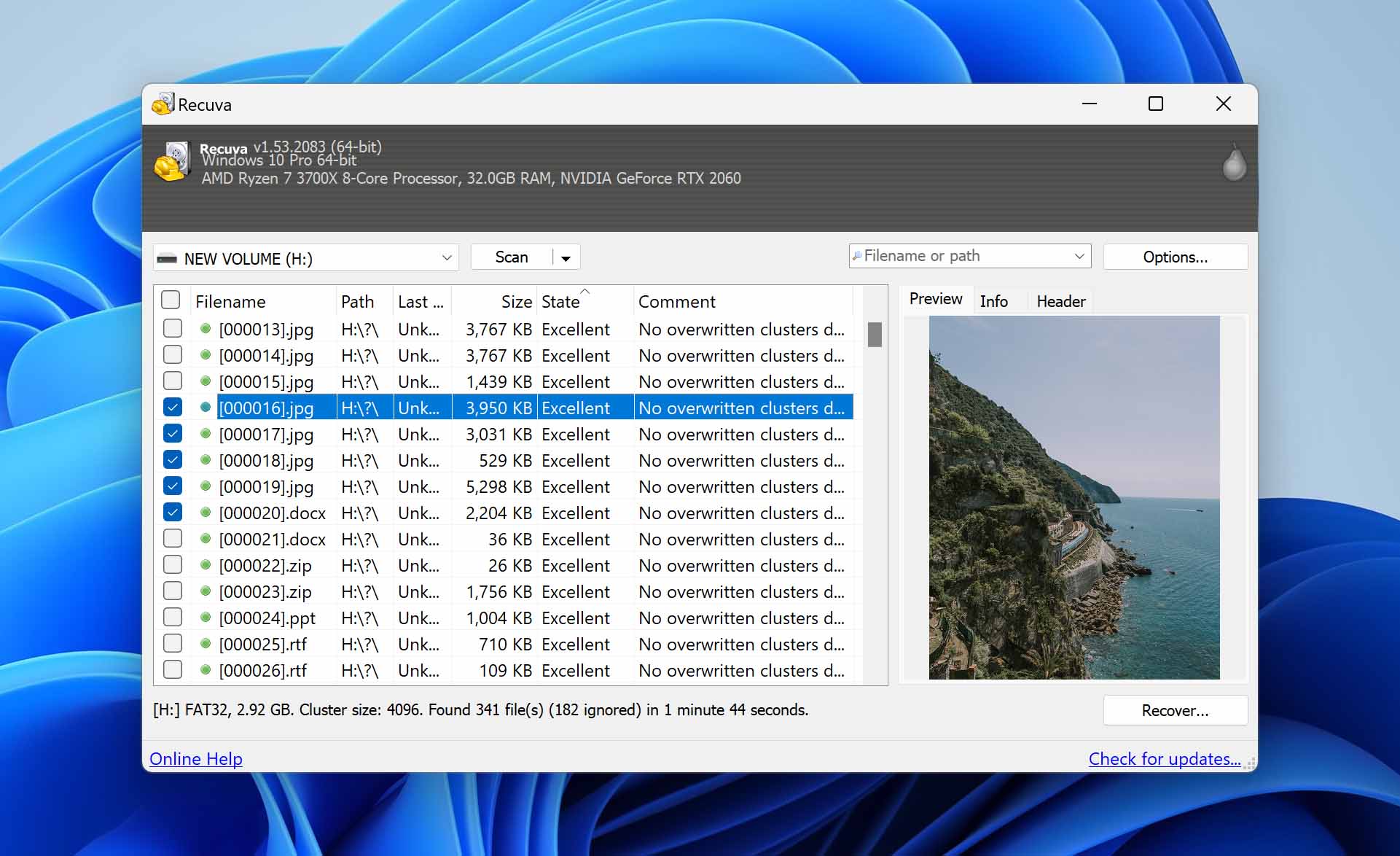
Task: Click the green status dot for [000013].jpg
Action: click(205, 329)
